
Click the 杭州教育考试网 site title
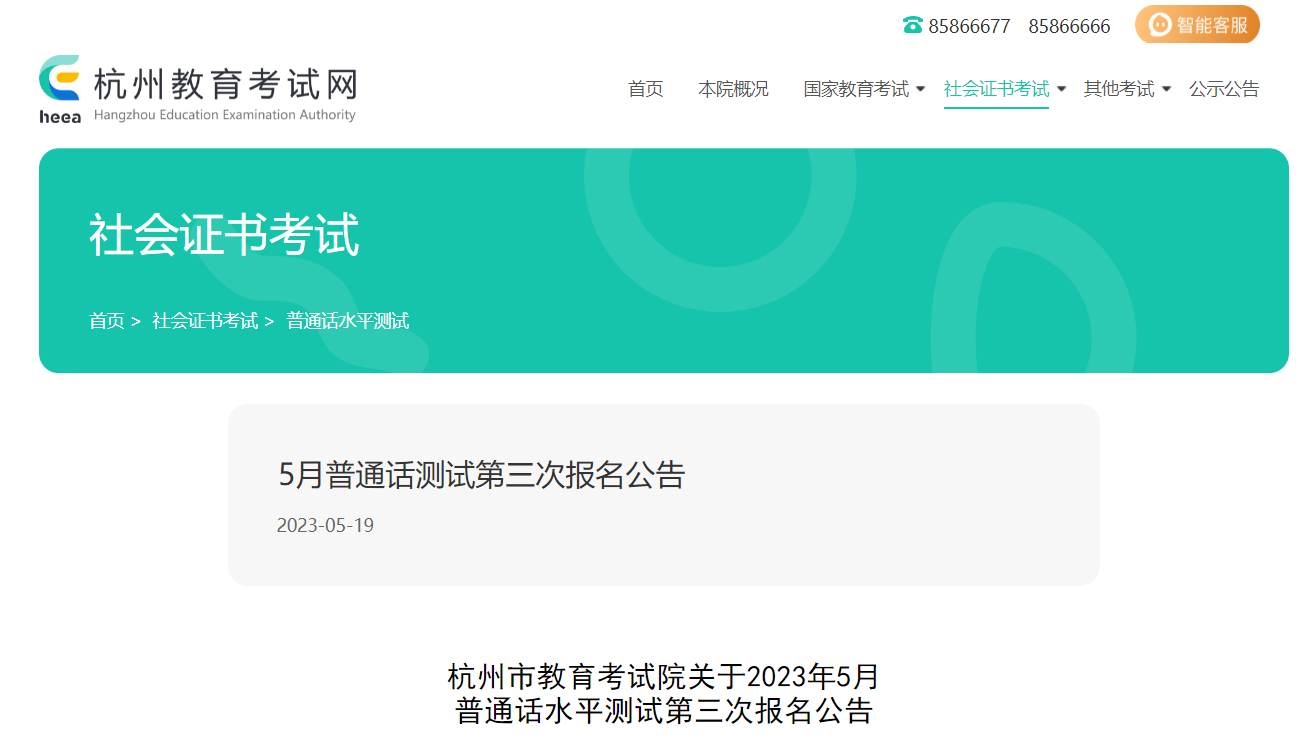pos(225,84)
